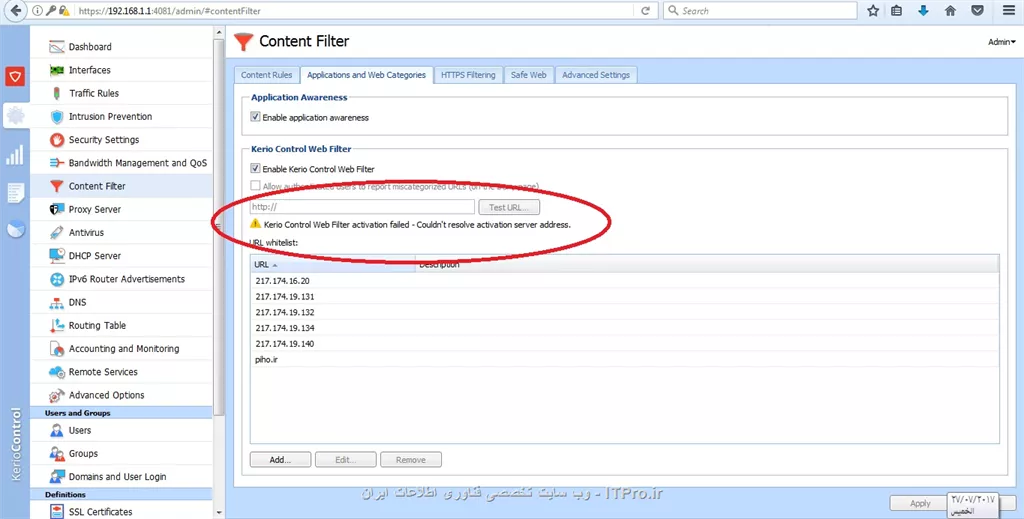Screen dimensions: 1024x519
Task: Collapse the Definitions section header
Action: point(121,494)
